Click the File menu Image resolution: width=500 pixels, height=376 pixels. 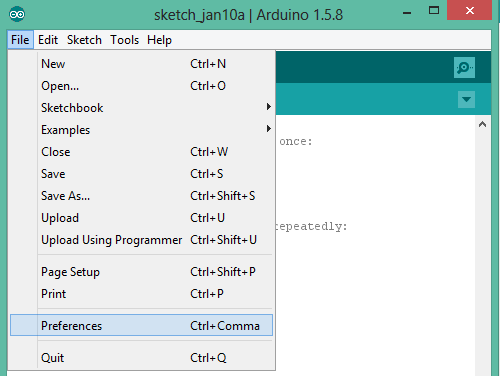click(x=20, y=40)
